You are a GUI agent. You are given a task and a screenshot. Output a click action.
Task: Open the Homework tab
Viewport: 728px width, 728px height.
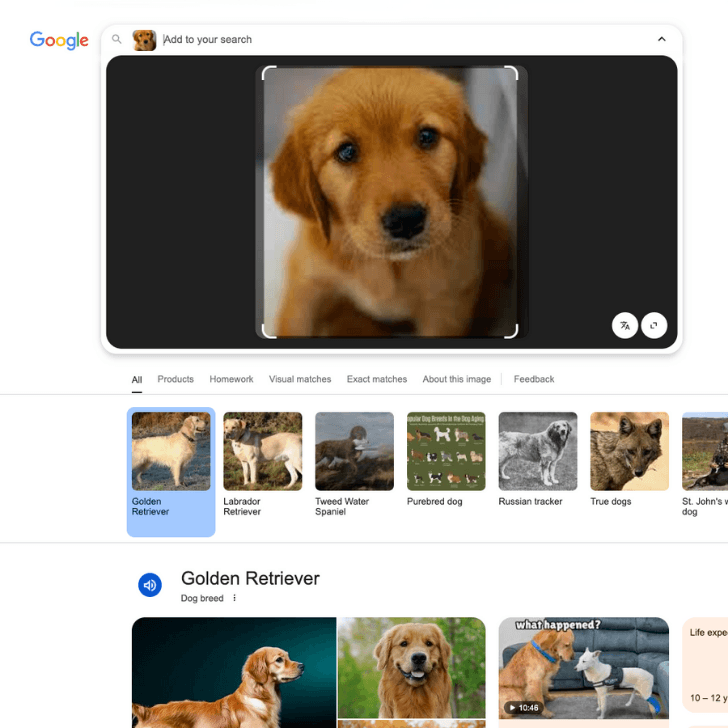[x=231, y=379]
